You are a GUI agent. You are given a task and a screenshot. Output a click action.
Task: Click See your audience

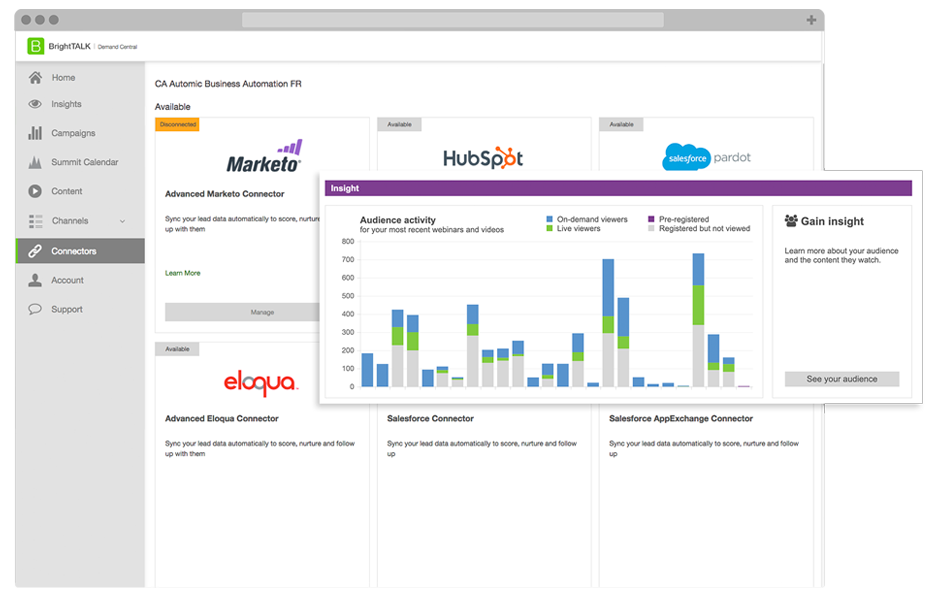(x=841, y=378)
